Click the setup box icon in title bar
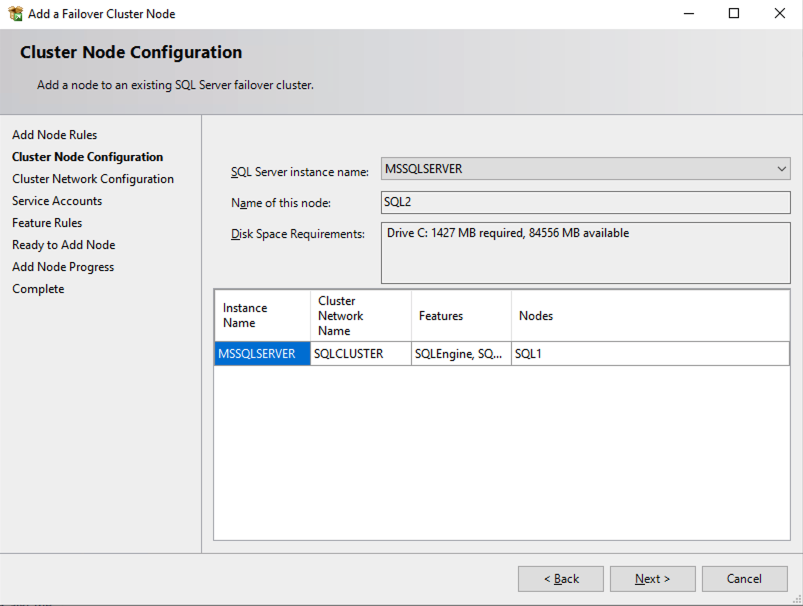Viewport: 803px width, 606px height. tap(15, 14)
